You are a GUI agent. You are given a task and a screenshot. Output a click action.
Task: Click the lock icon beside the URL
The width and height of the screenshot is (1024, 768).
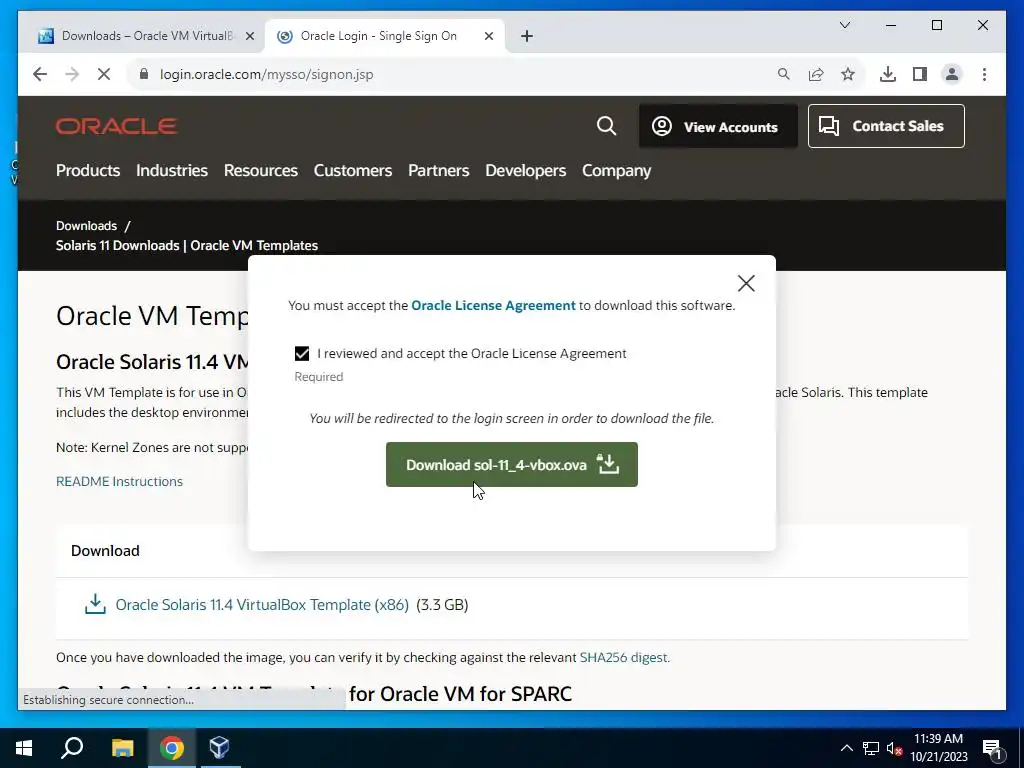pos(144,74)
